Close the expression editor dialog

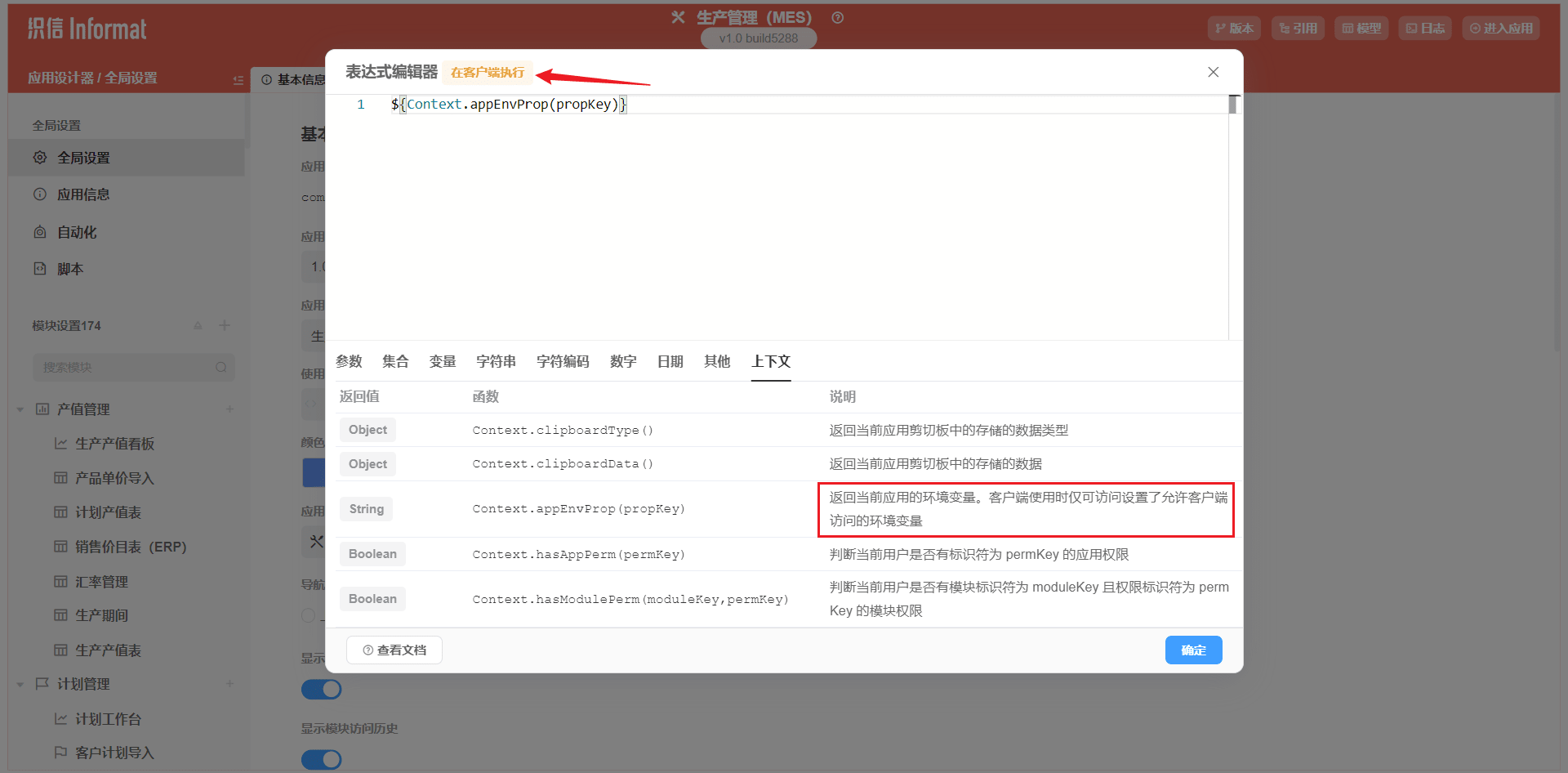(x=1213, y=72)
